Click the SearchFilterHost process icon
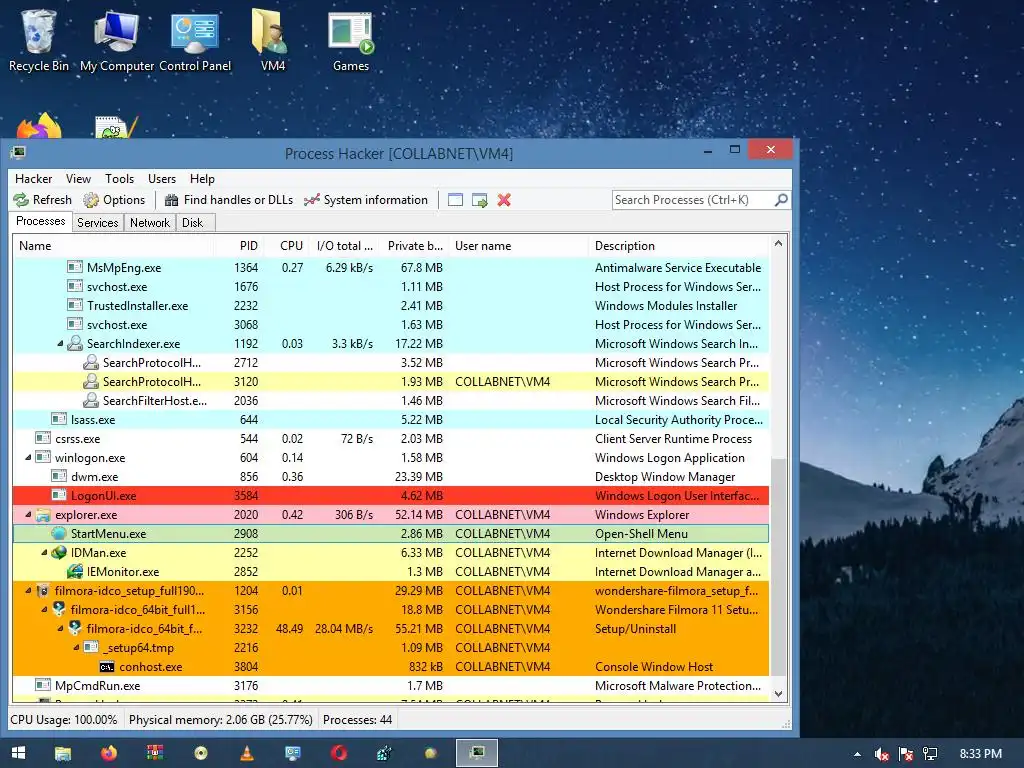1024x768 pixels. point(91,400)
